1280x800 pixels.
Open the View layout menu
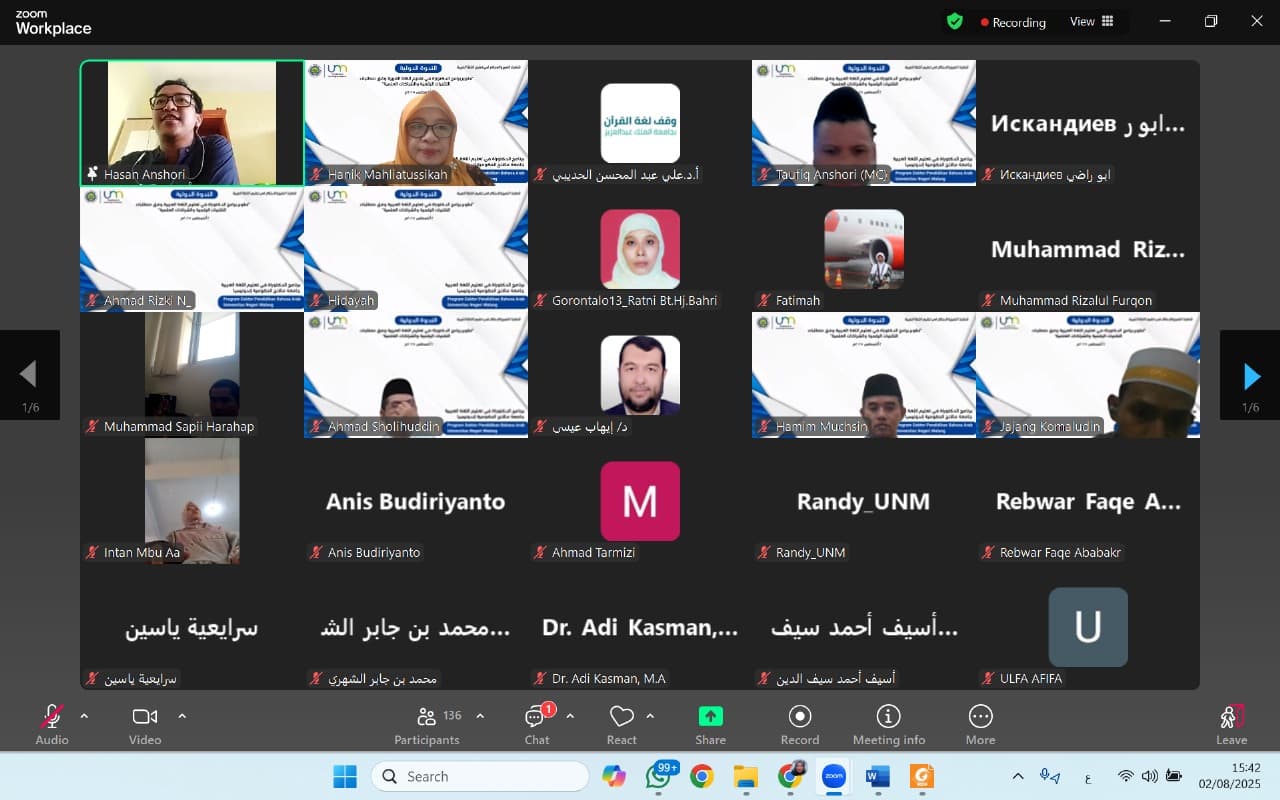(1092, 21)
